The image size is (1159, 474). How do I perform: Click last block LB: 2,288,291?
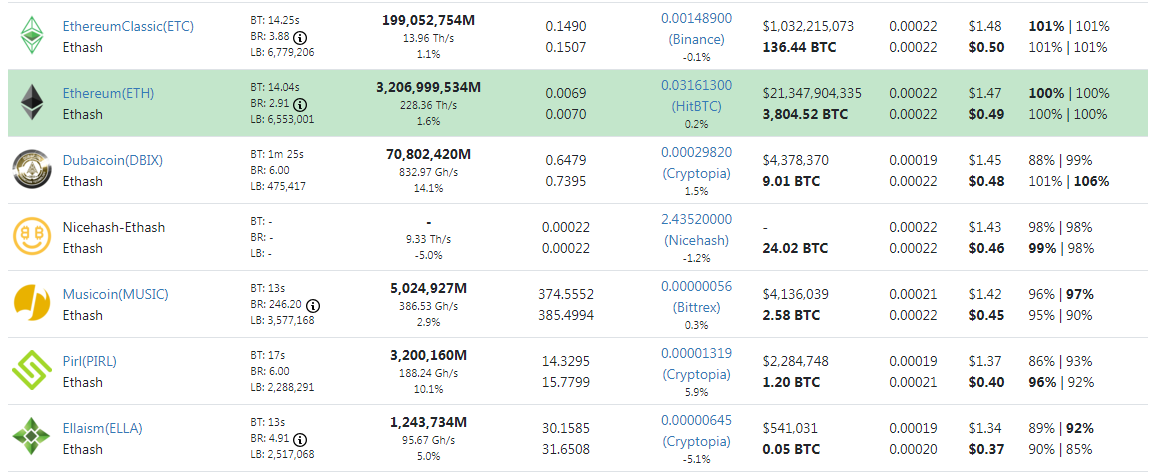click(x=282, y=387)
